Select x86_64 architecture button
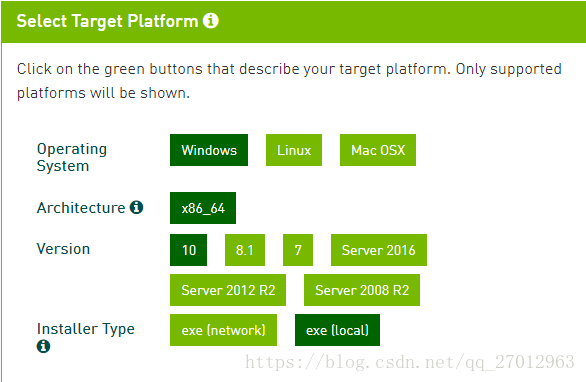The height and width of the screenshot is (382, 586). click(203, 208)
